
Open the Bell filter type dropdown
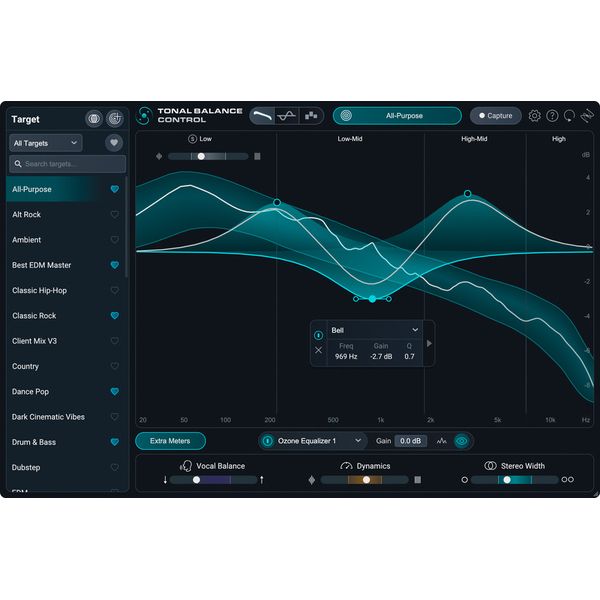[375, 330]
